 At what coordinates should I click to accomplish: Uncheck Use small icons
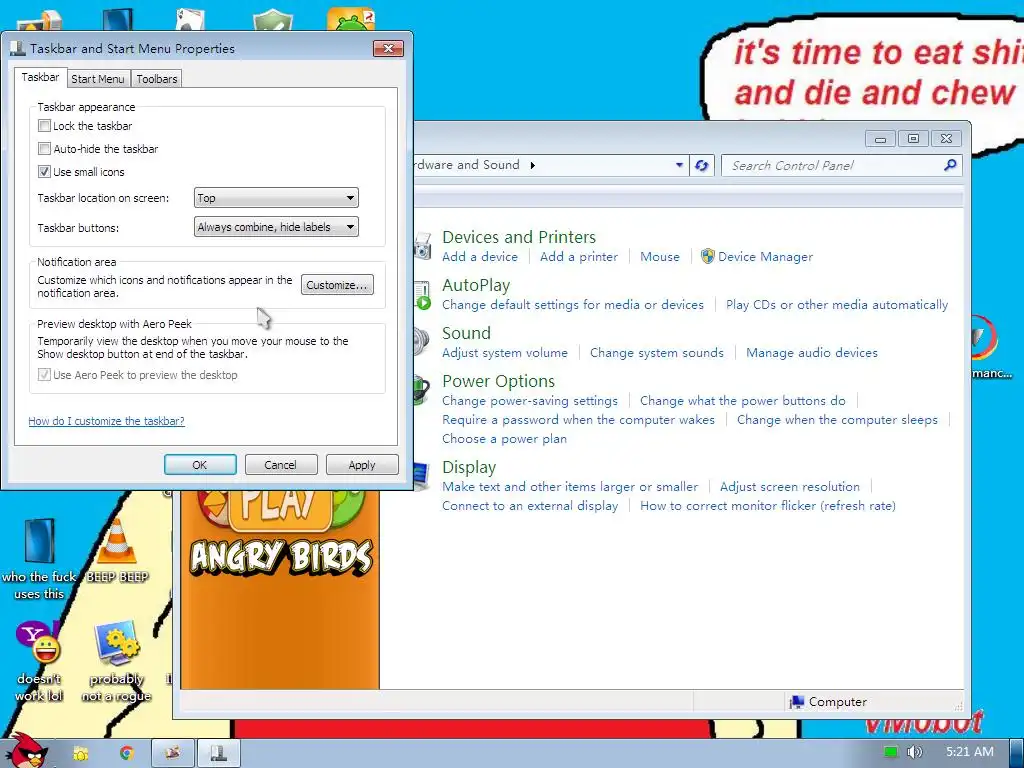click(x=44, y=171)
